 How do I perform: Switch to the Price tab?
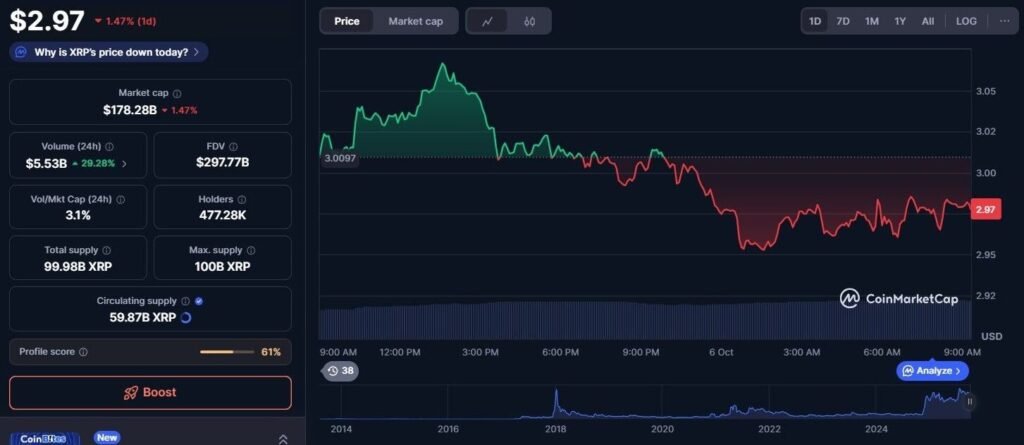347,21
